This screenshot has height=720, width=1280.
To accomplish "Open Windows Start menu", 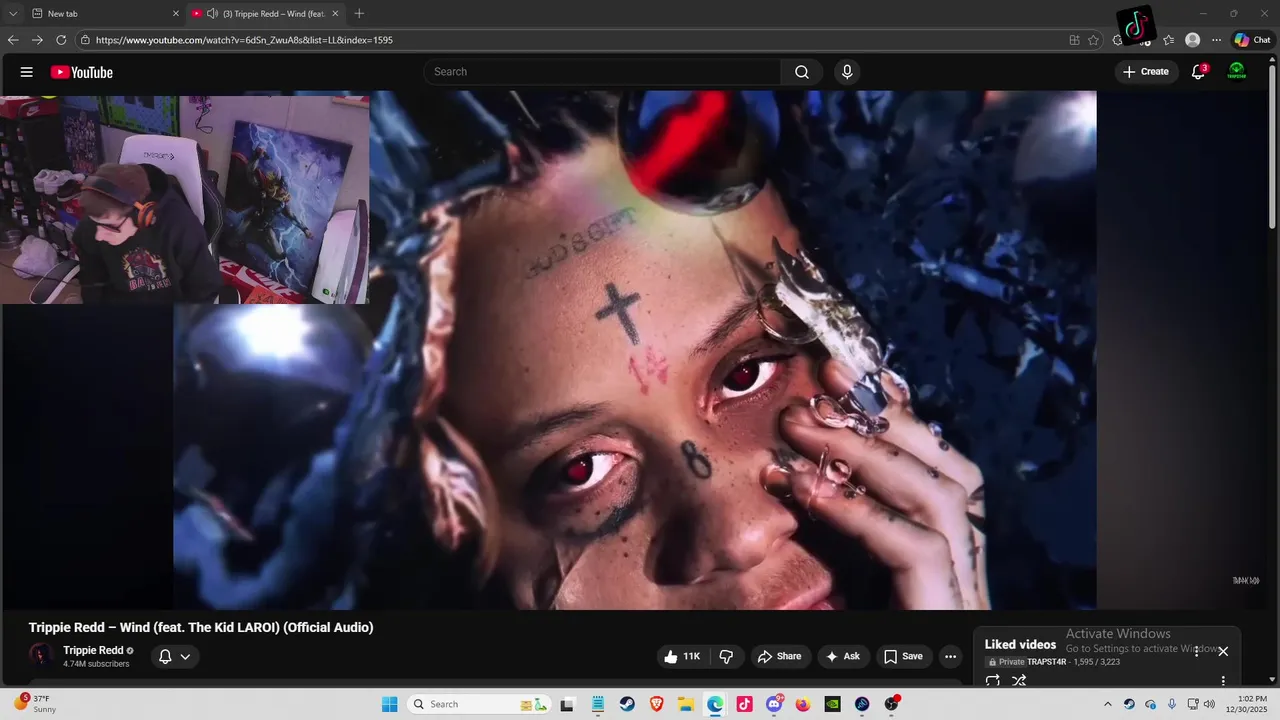I will [x=390, y=704].
